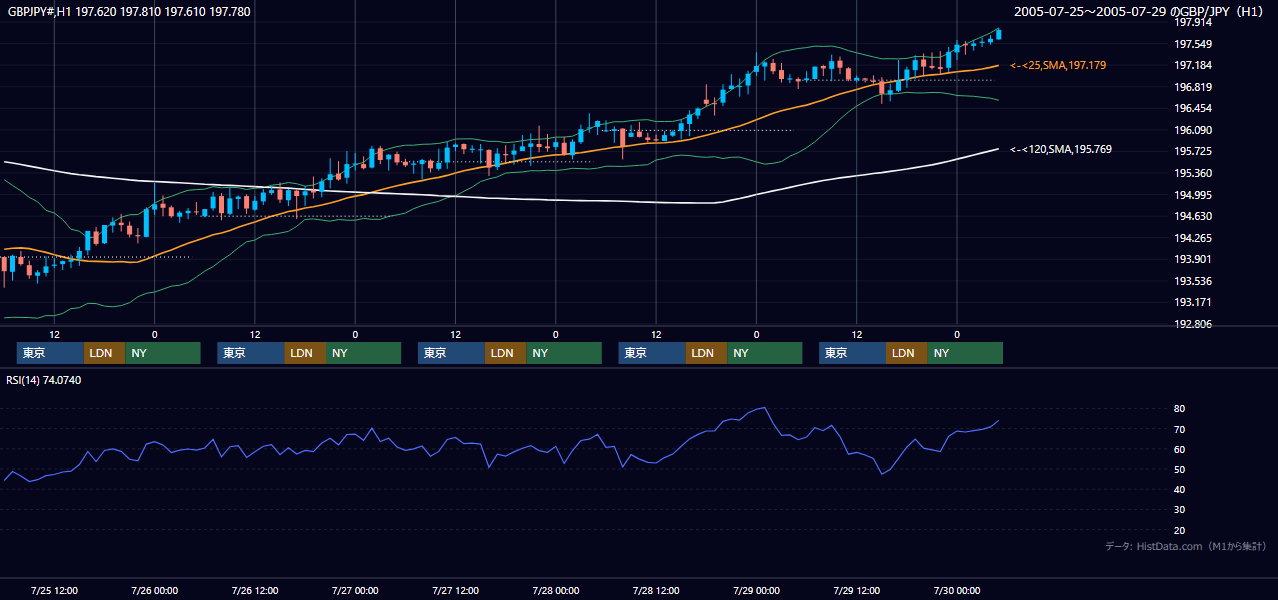This screenshot has height=600, width=1278.
Task: Select price level 193.536 on the axis
Action: pos(1194,281)
